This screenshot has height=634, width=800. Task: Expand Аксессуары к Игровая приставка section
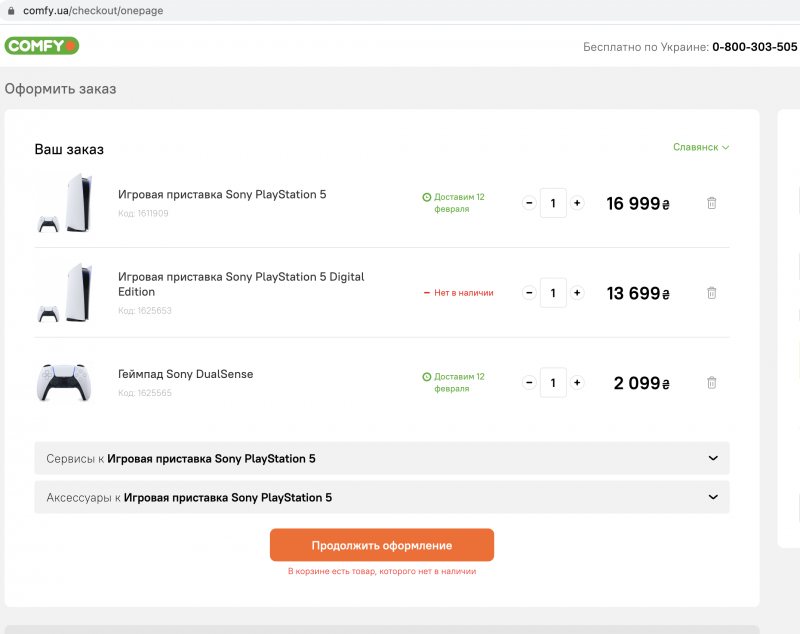[381, 497]
